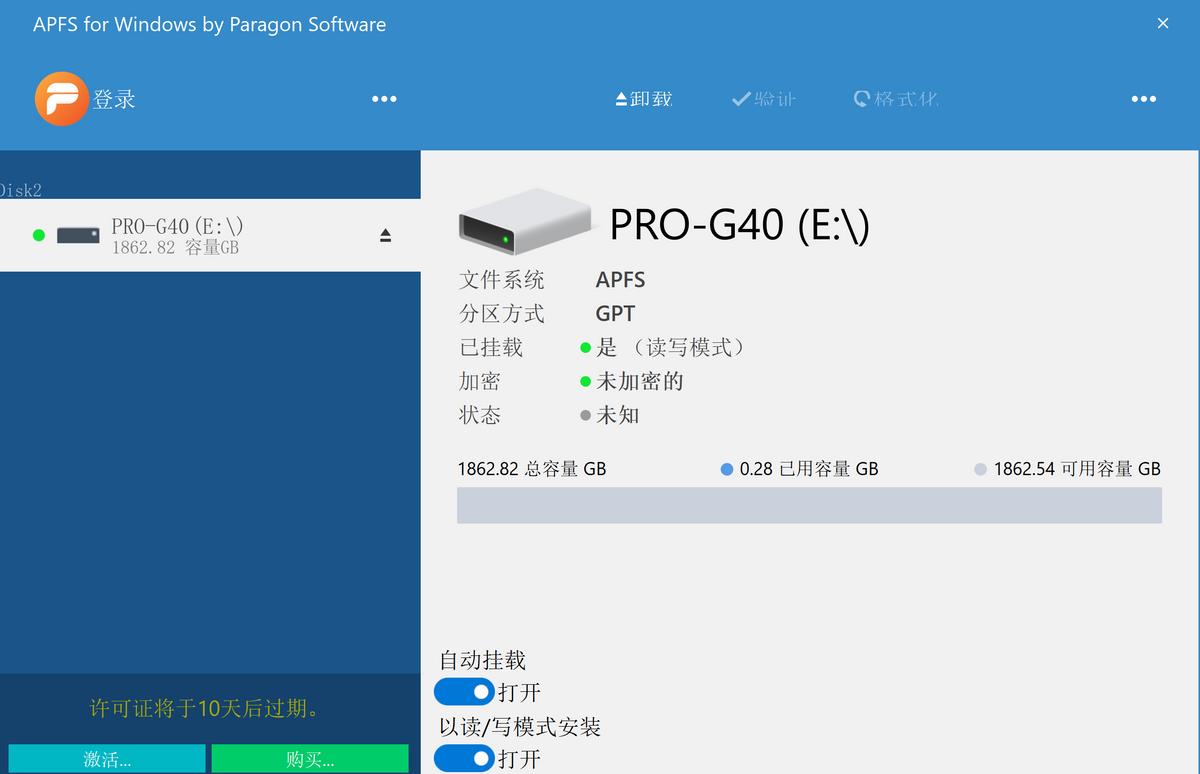Click the Paragon logo icon
Image resolution: width=1200 pixels, height=774 pixels.
[60, 98]
